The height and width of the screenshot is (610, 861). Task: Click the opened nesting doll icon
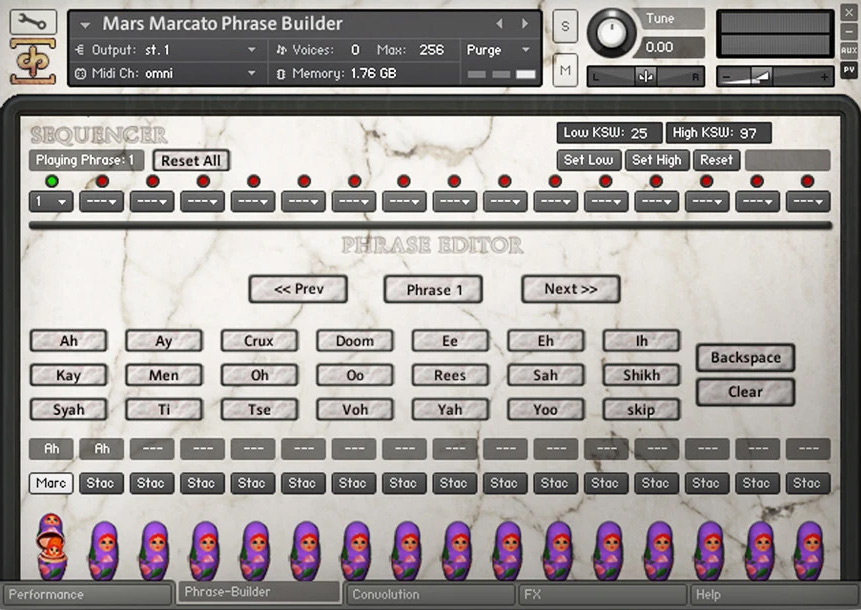coord(52,547)
